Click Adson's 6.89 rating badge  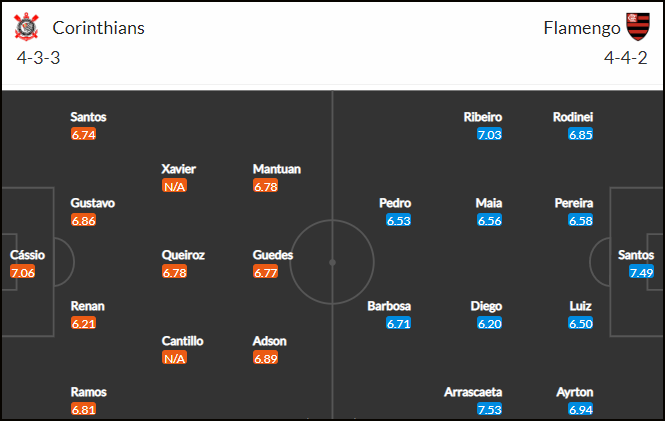tap(265, 358)
